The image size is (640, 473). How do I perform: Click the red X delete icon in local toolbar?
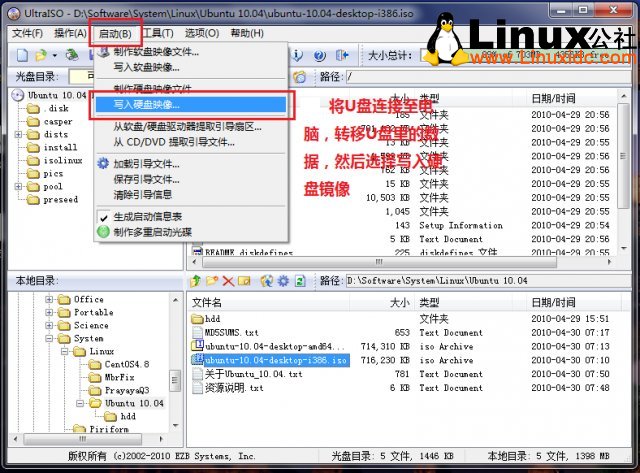tap(228, 281)
